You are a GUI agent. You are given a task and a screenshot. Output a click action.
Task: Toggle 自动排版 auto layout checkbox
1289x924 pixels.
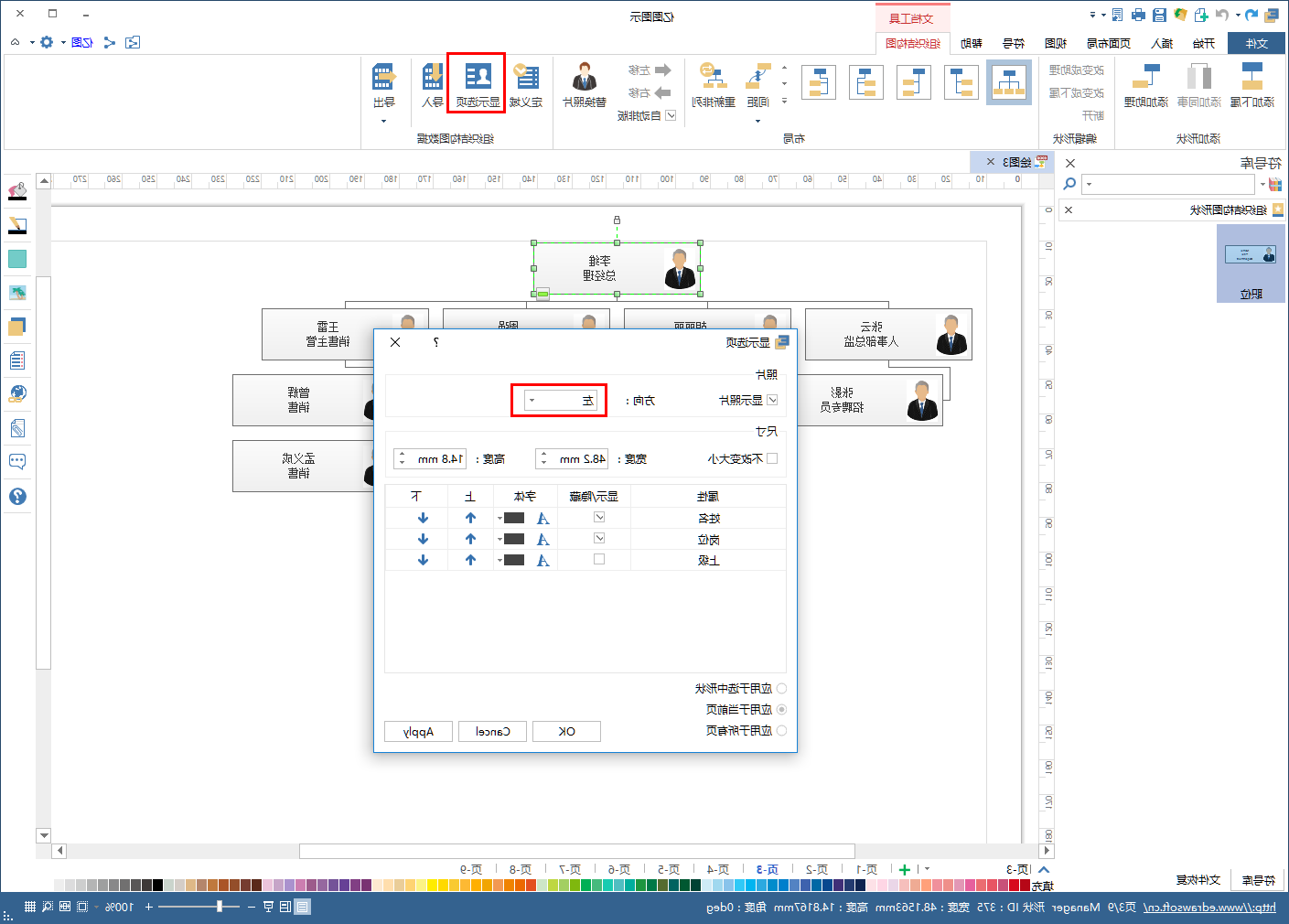tap(671, 115)
